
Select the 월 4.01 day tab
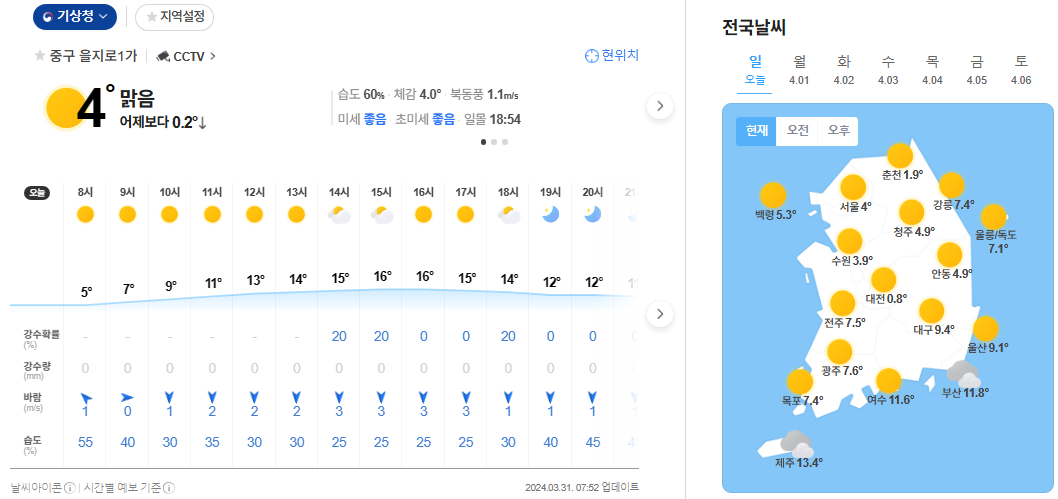point(799,70)
